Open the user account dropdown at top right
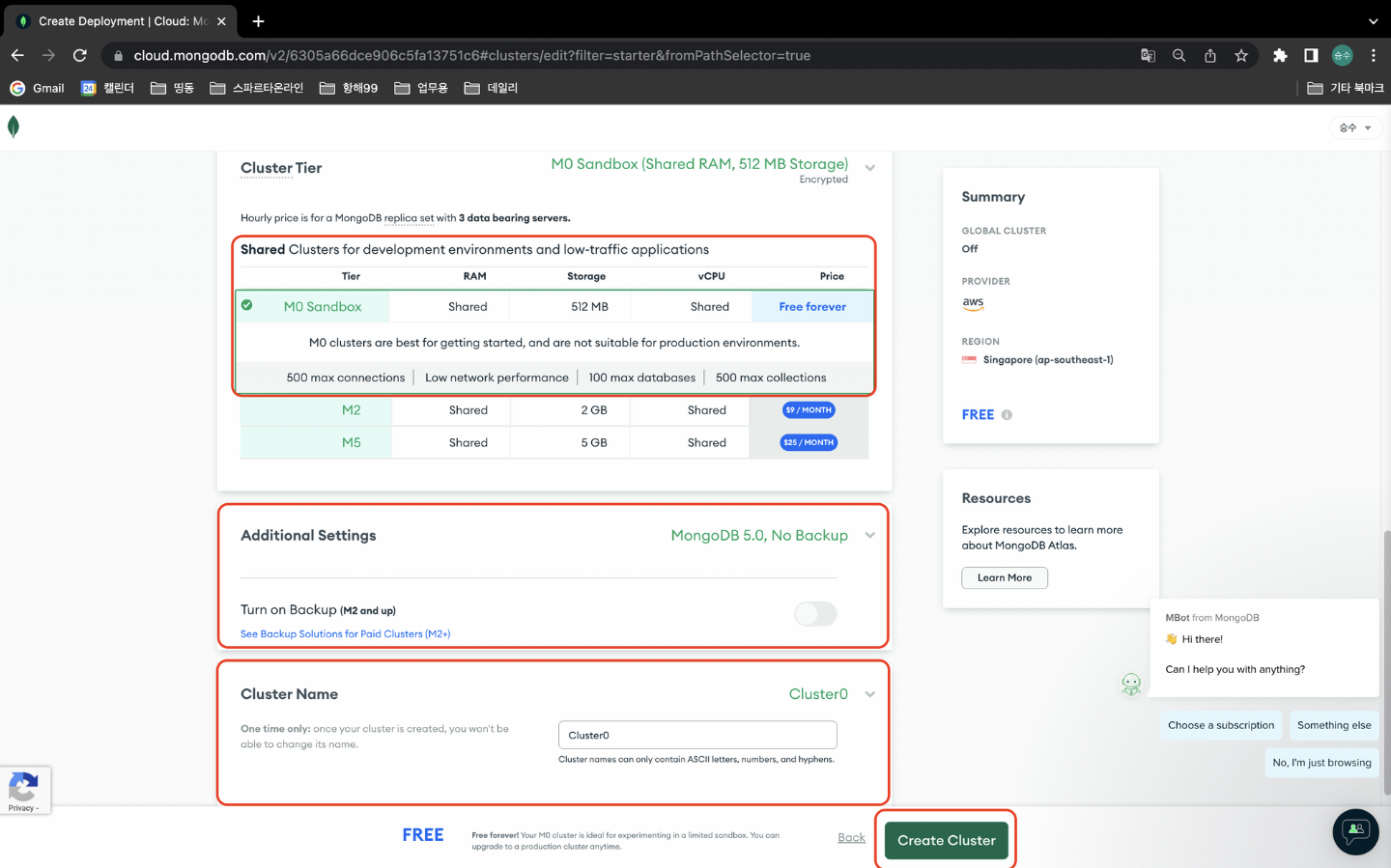This screenshot has width=1391, height=868. pos(1355,127)
